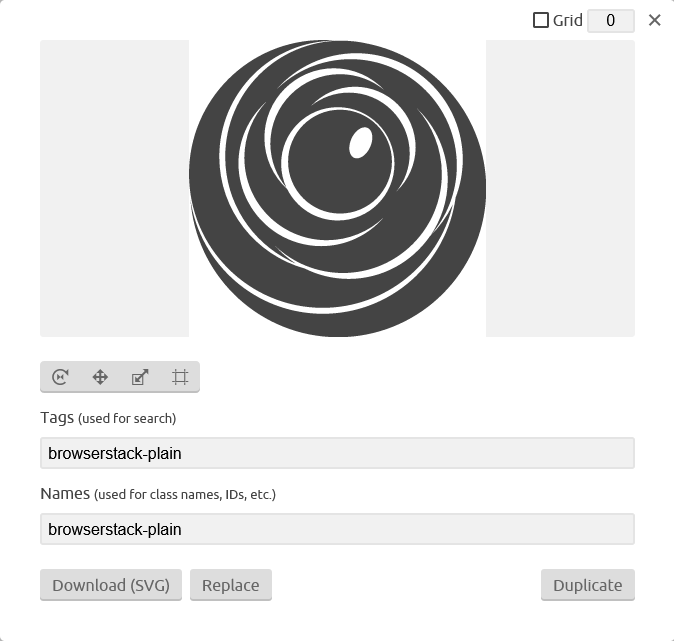Screen dimensions: 674x641
Task: Click the right gray preview margin
Action: (560, 188)
